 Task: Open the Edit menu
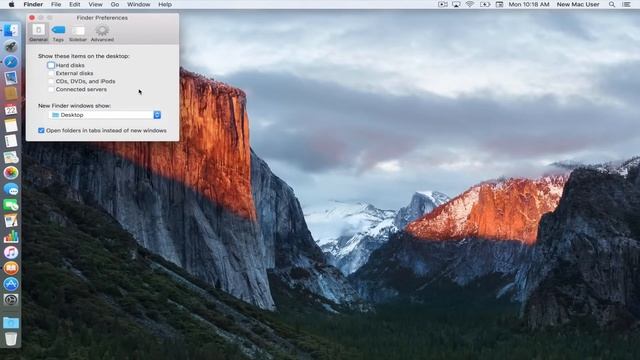pyautogui.click(x=75, y=4)
